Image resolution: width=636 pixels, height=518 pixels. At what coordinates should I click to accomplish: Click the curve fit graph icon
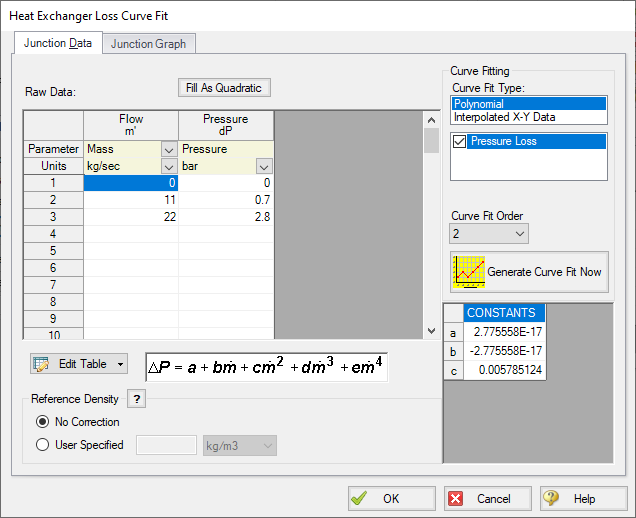469,271
